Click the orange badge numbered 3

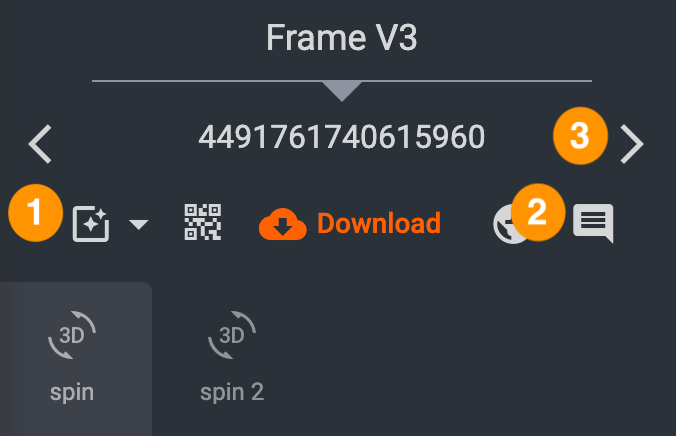[580, 135]
